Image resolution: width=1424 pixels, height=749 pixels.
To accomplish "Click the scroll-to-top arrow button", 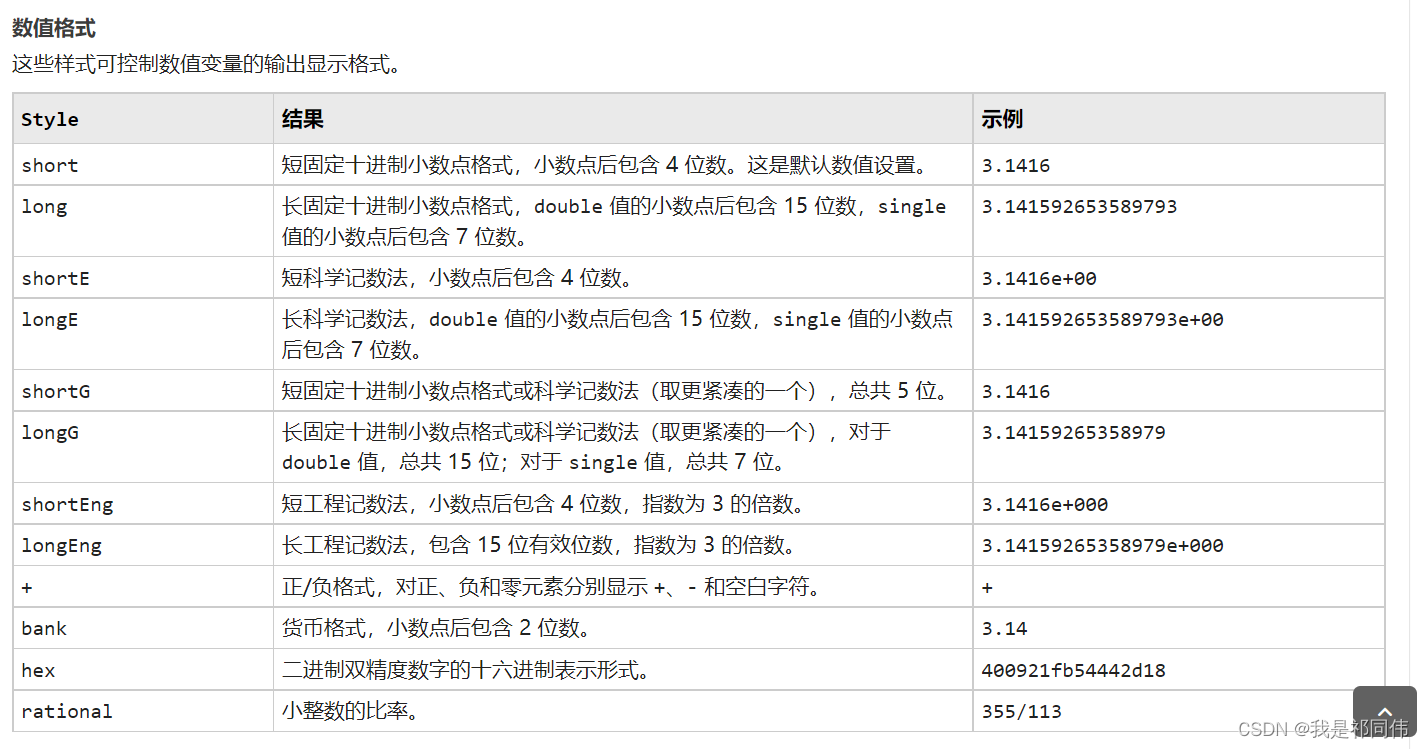I will click(1385, 709).
